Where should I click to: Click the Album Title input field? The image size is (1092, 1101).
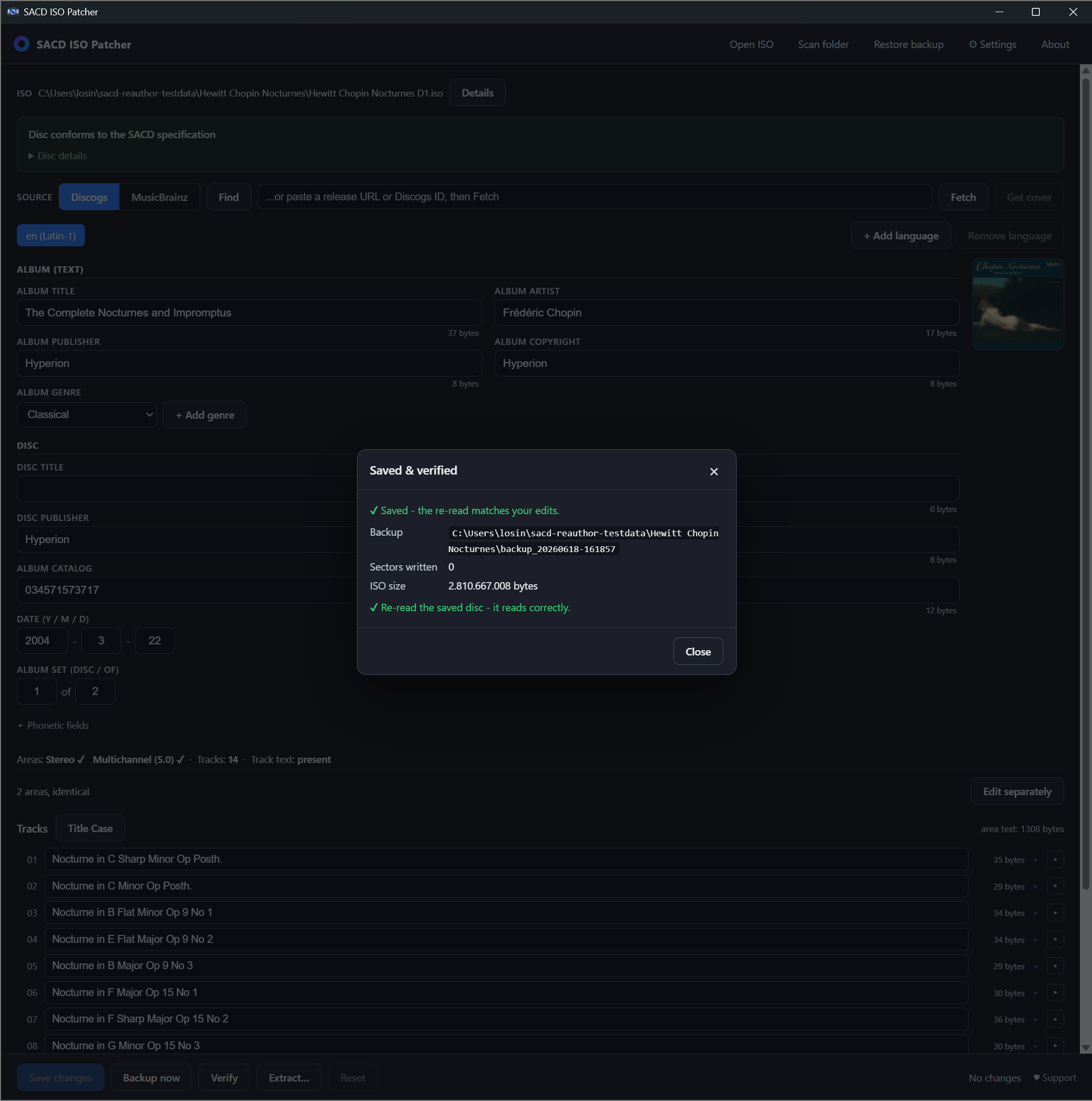(x=249, y=312)
